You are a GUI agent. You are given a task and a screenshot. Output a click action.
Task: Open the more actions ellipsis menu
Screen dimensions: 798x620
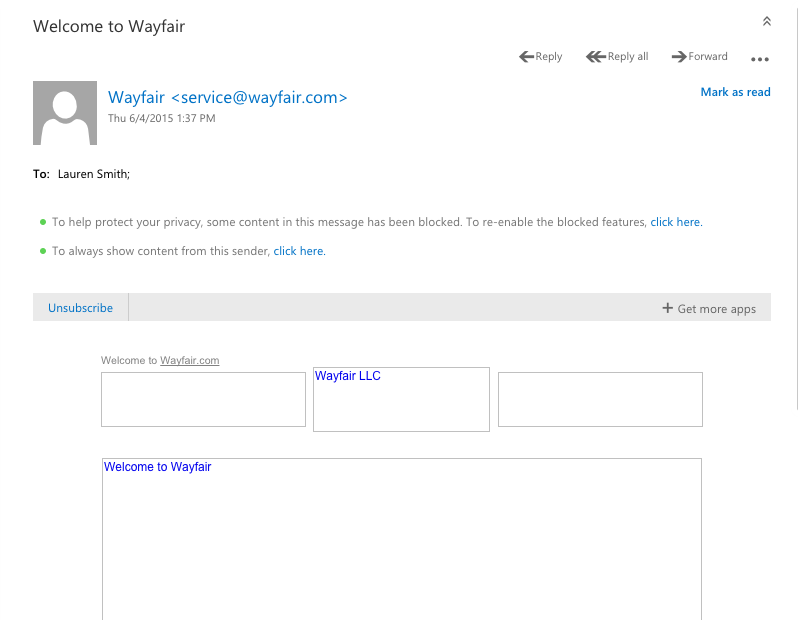tap(760, 59)
